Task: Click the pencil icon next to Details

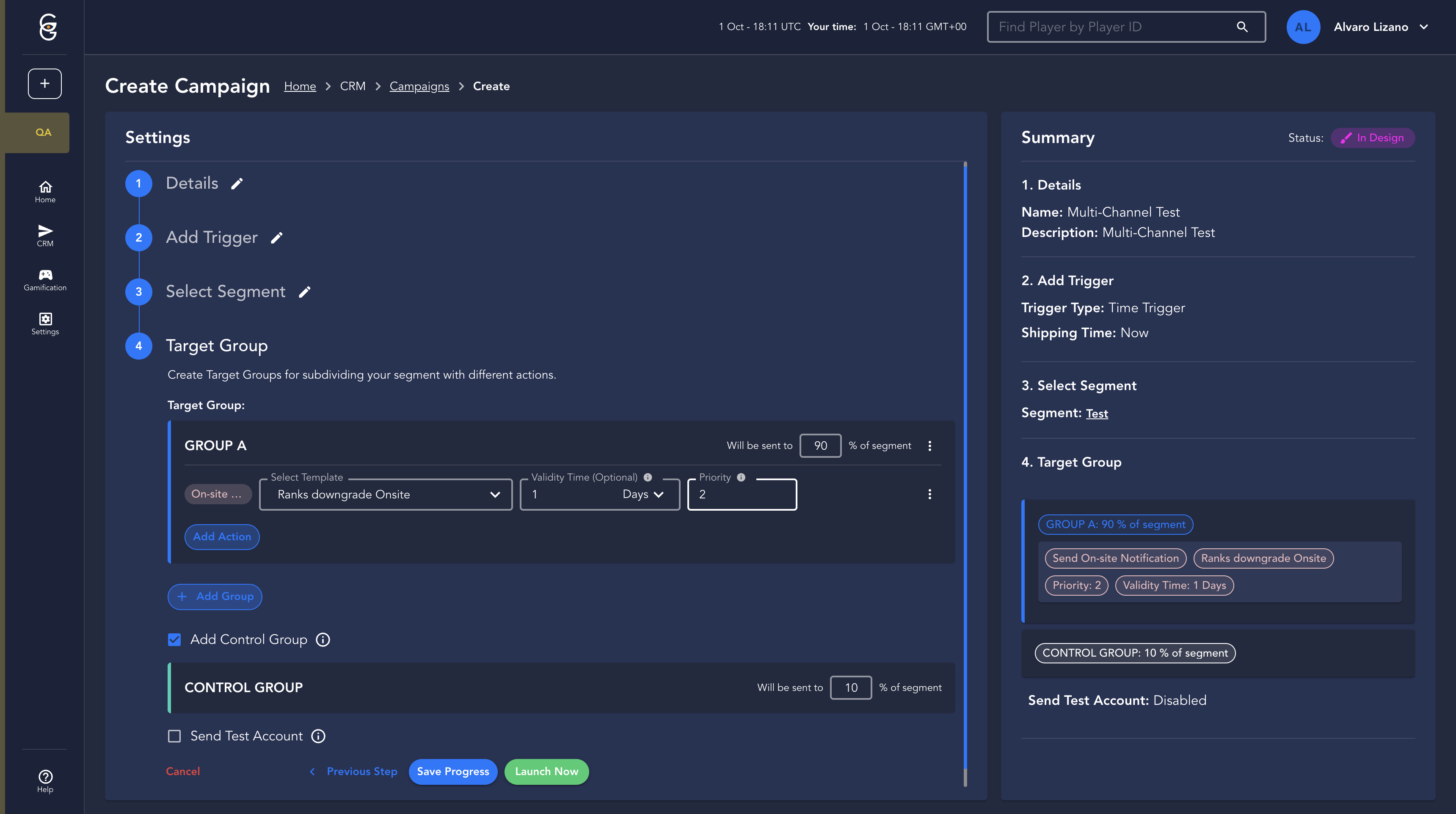Action: (237, 184)
